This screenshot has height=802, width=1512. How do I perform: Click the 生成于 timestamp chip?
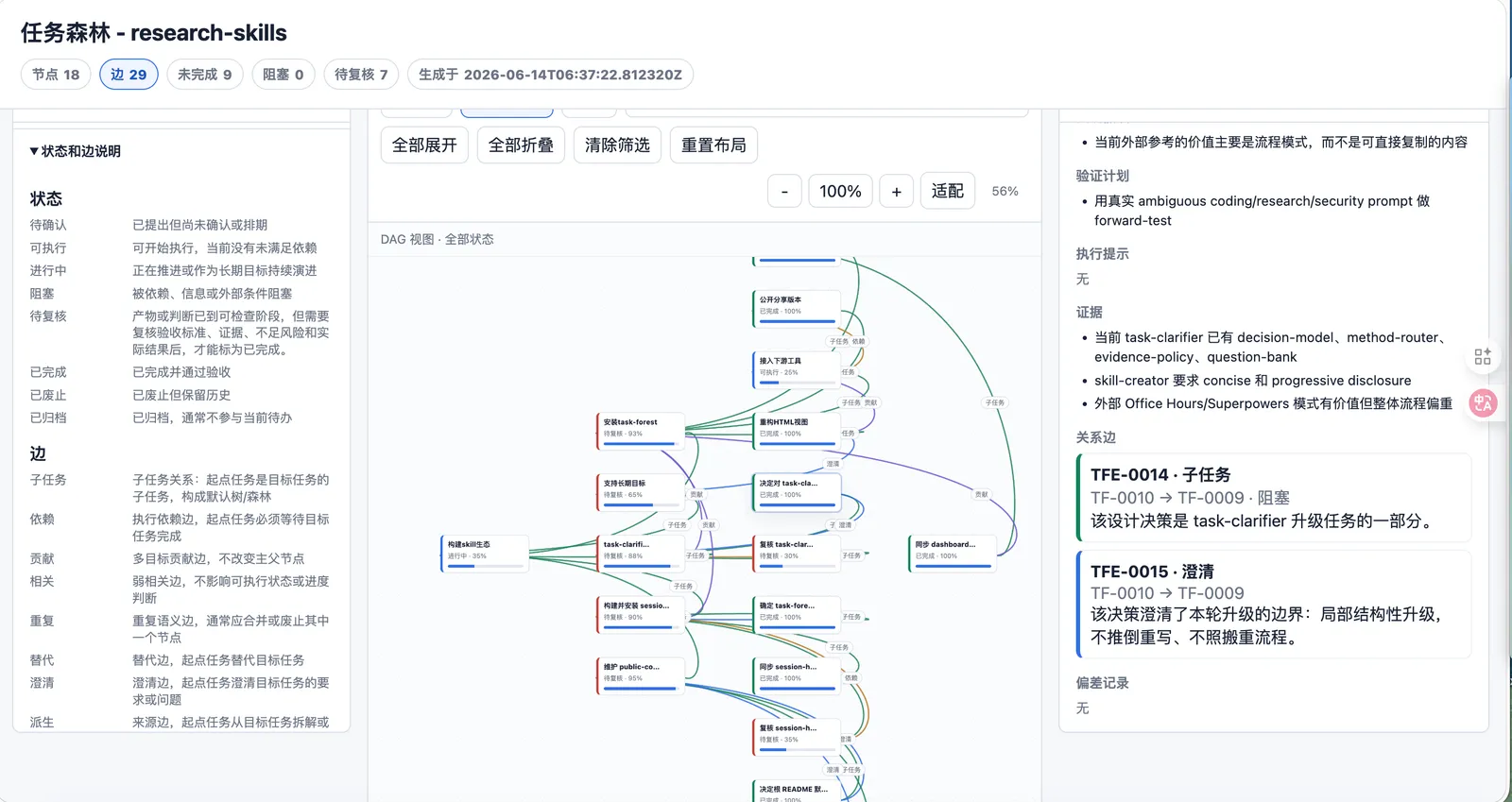point(550,75)
